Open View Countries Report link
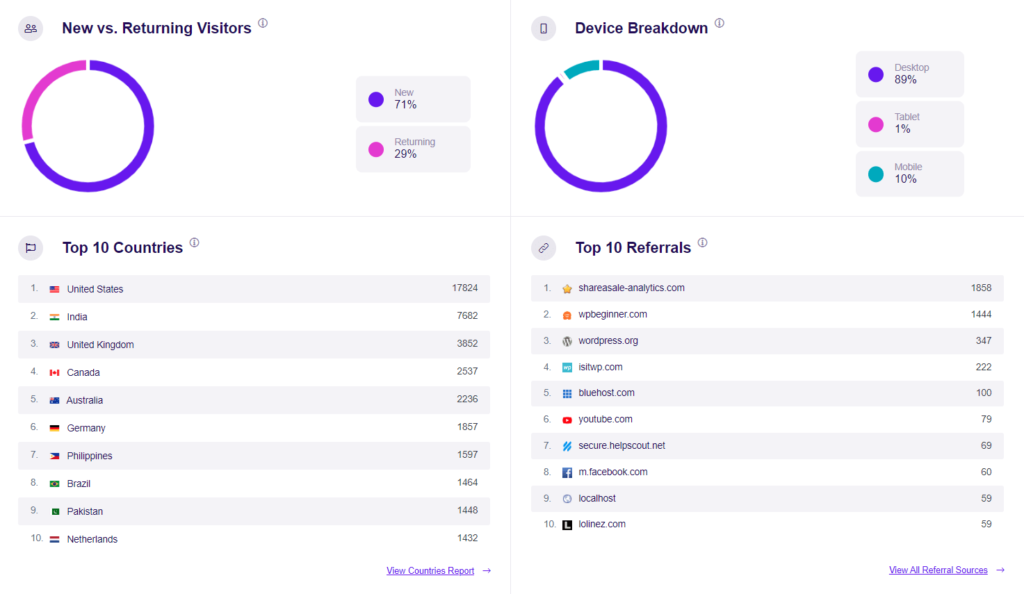The image size is (1024, 594). pyautogui.click(x=430, y=571)
